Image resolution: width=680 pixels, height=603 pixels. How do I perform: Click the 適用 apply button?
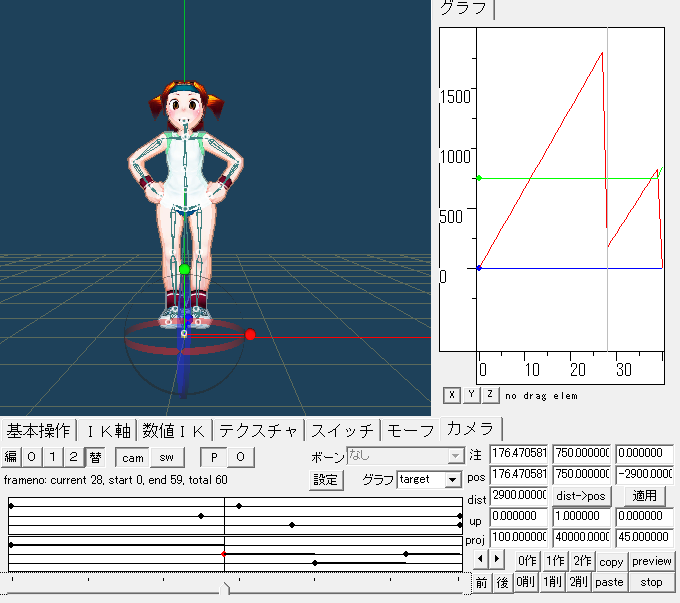point(645,496)
